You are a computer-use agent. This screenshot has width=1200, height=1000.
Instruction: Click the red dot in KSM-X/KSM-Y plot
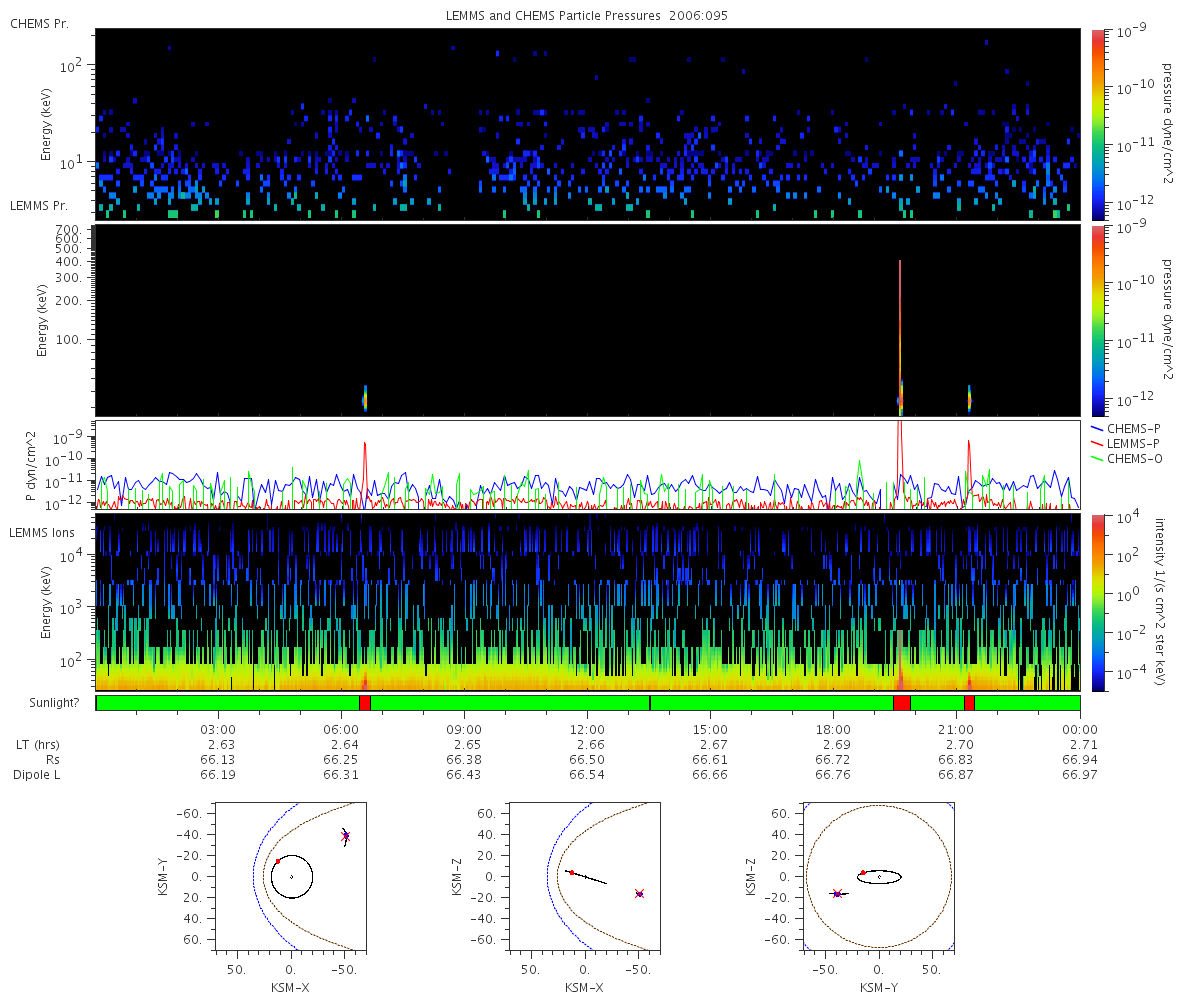[277, 861]
